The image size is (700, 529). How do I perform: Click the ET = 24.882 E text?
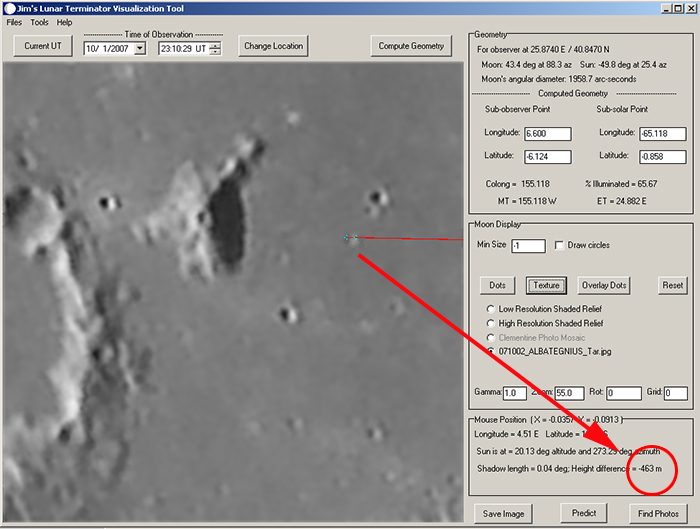621,201
